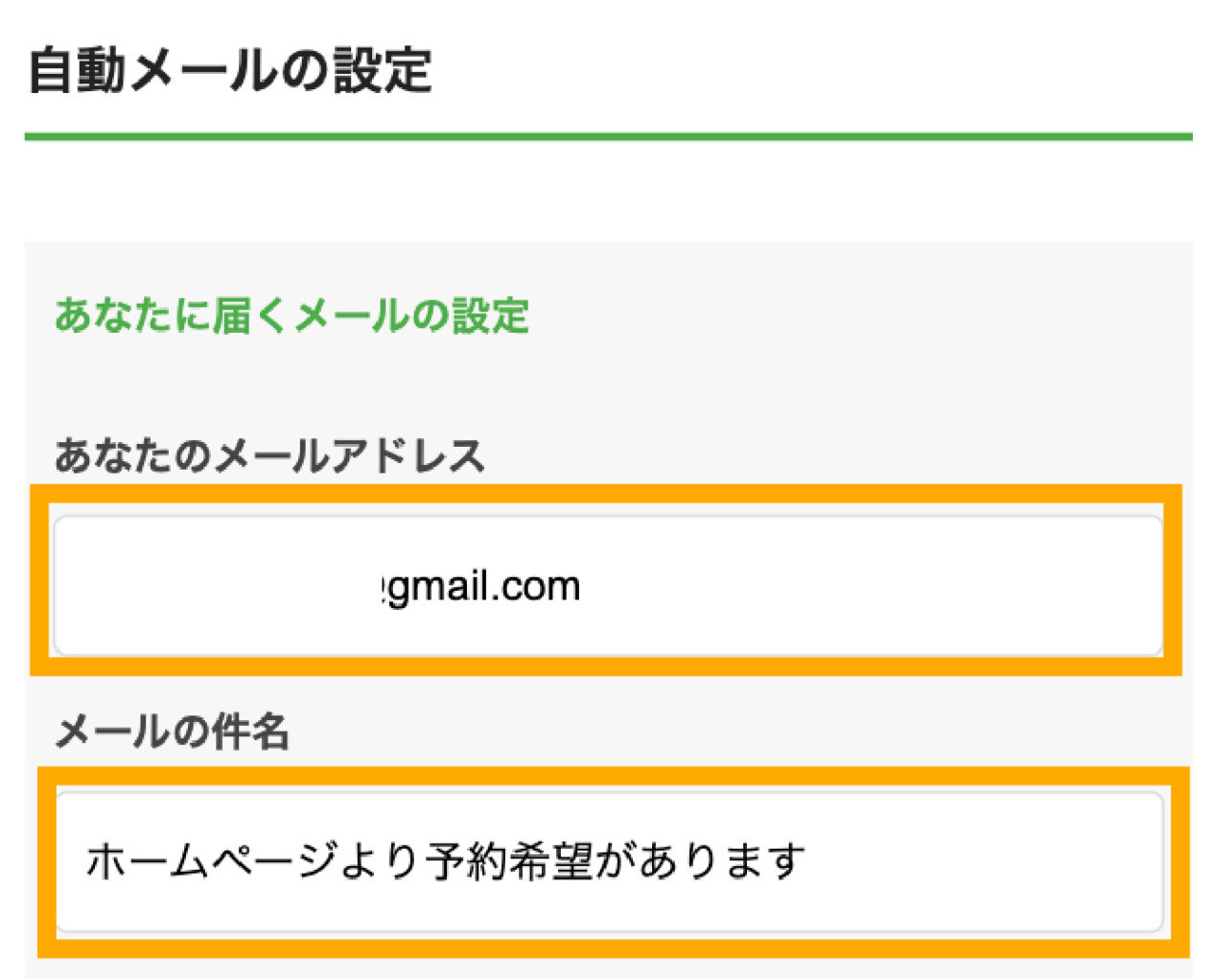Click the メールの件名 field label
Image resolution: width=1212 pixels, height=980 pixels.
(x=173, y=733)
